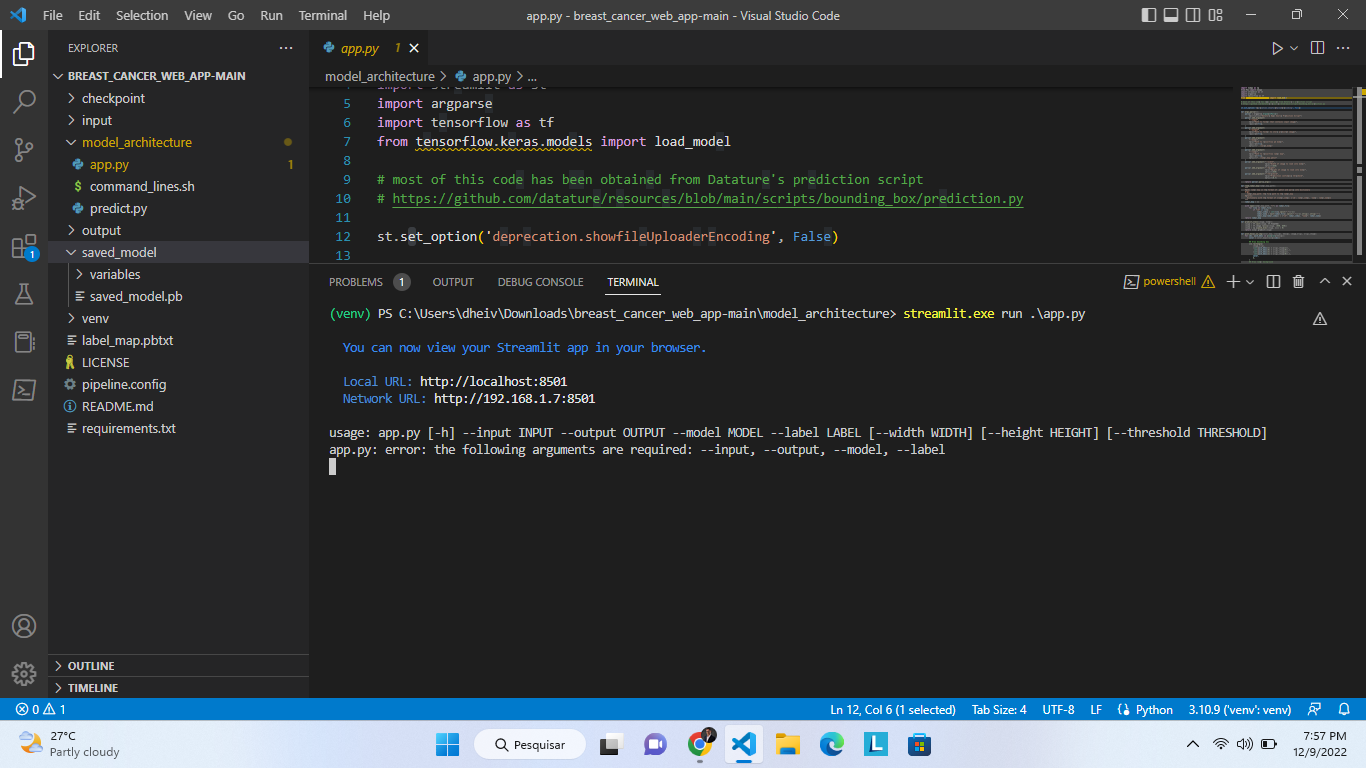Open the Terminal menu
The image size is (1366, 768).
(x=322, y=15)
